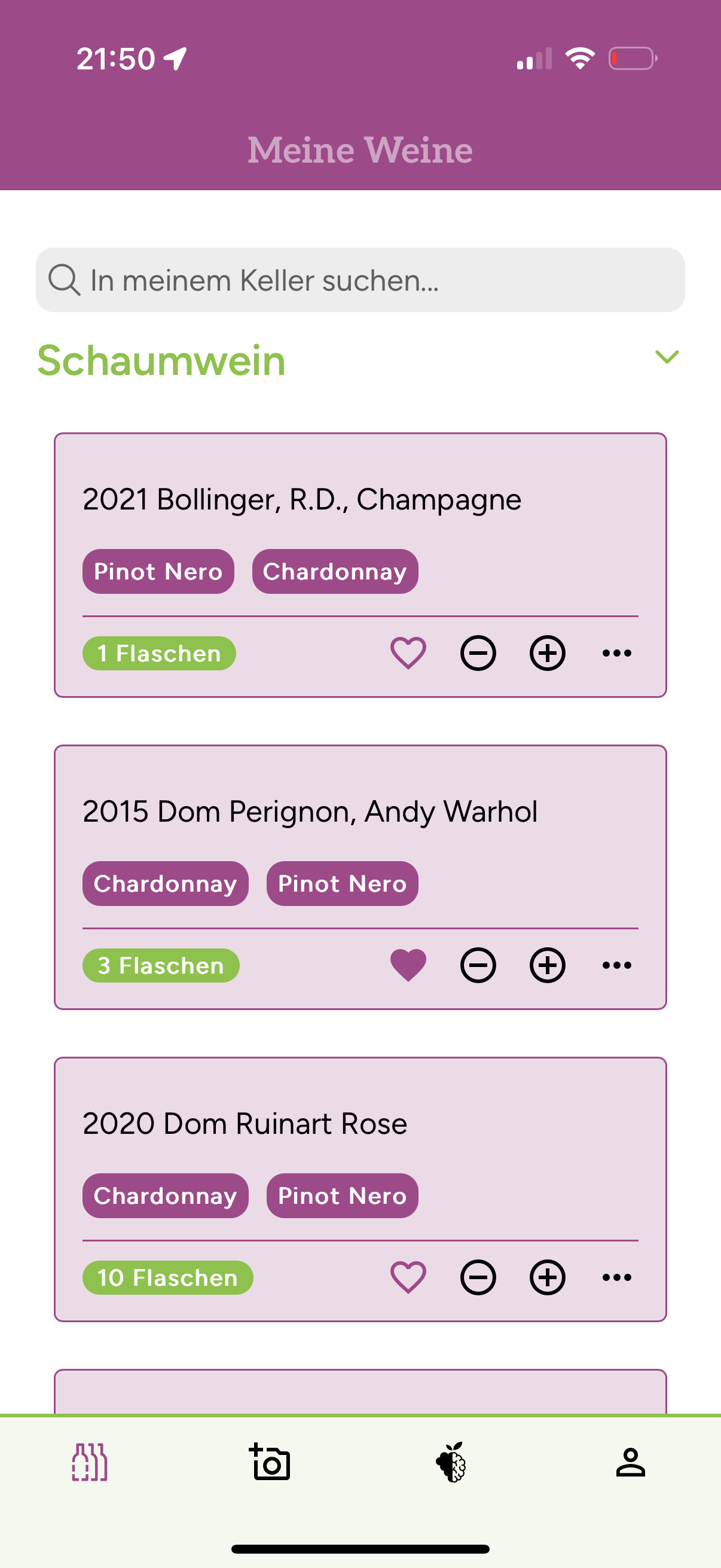Remove one bottle of Dom Ruinart Rose

[x=478, y=1277]
